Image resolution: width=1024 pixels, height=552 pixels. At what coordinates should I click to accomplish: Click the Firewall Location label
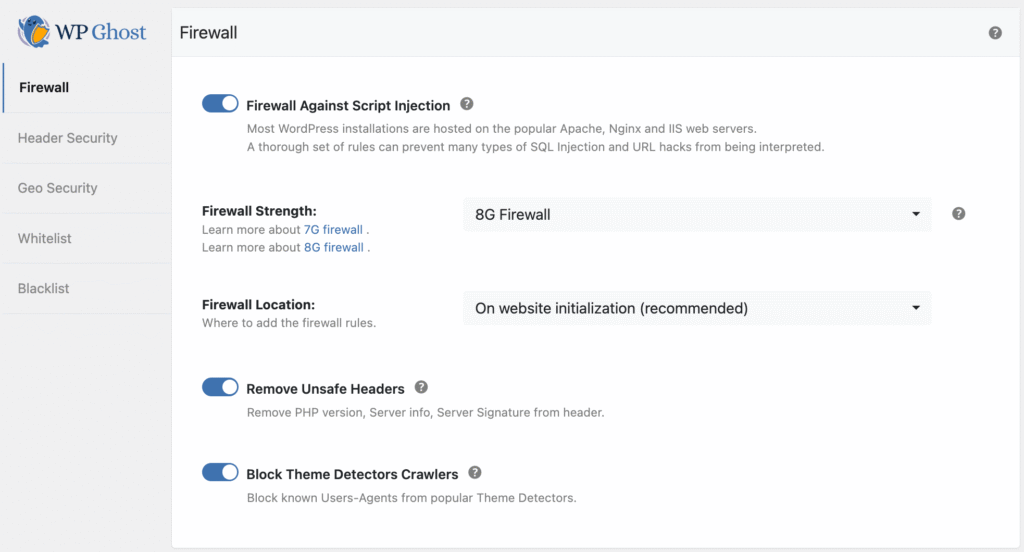point(259,304)
